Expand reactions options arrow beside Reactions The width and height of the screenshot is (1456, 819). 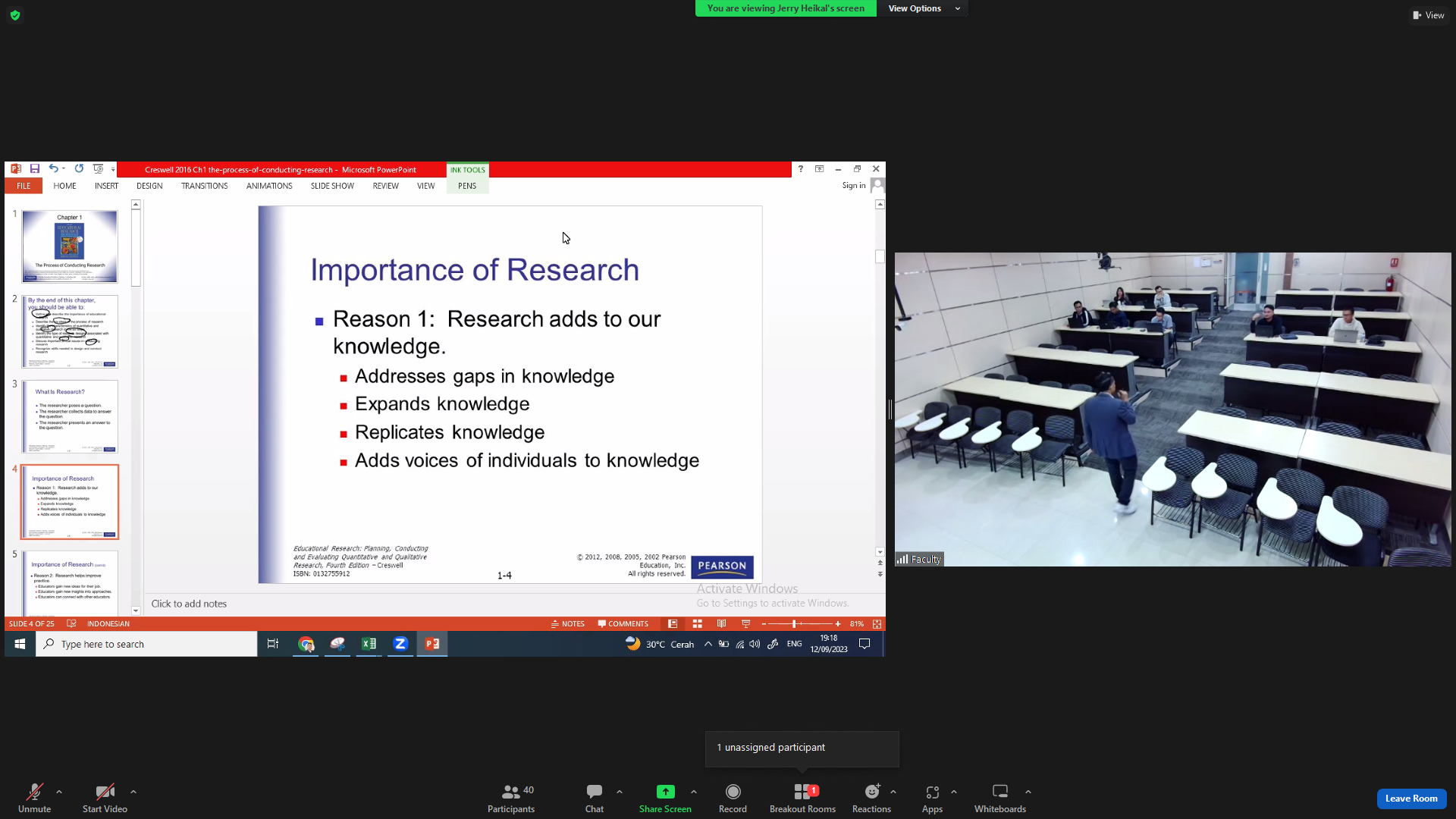[893, 792]
